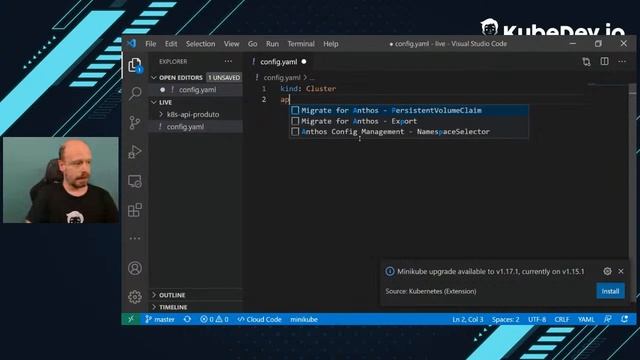Open notifications bell in status bar
This screenshot has height=360, width=640.
point(624,319)
